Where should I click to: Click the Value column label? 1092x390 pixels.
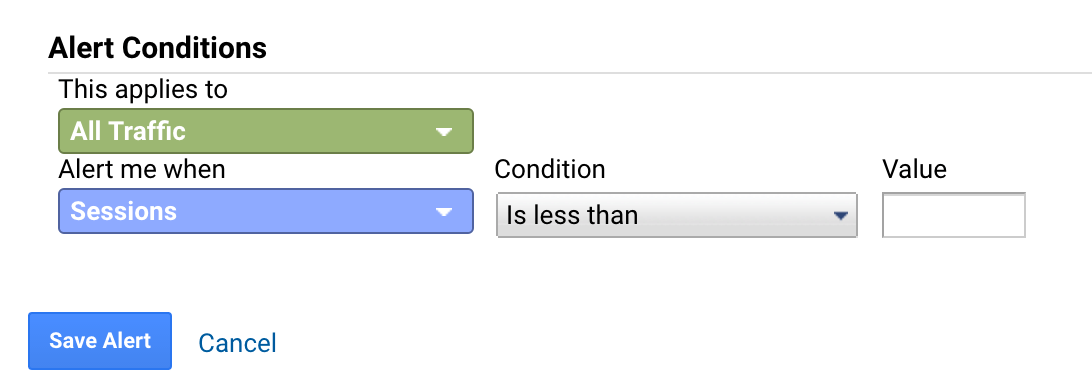[x=914, y=169]
